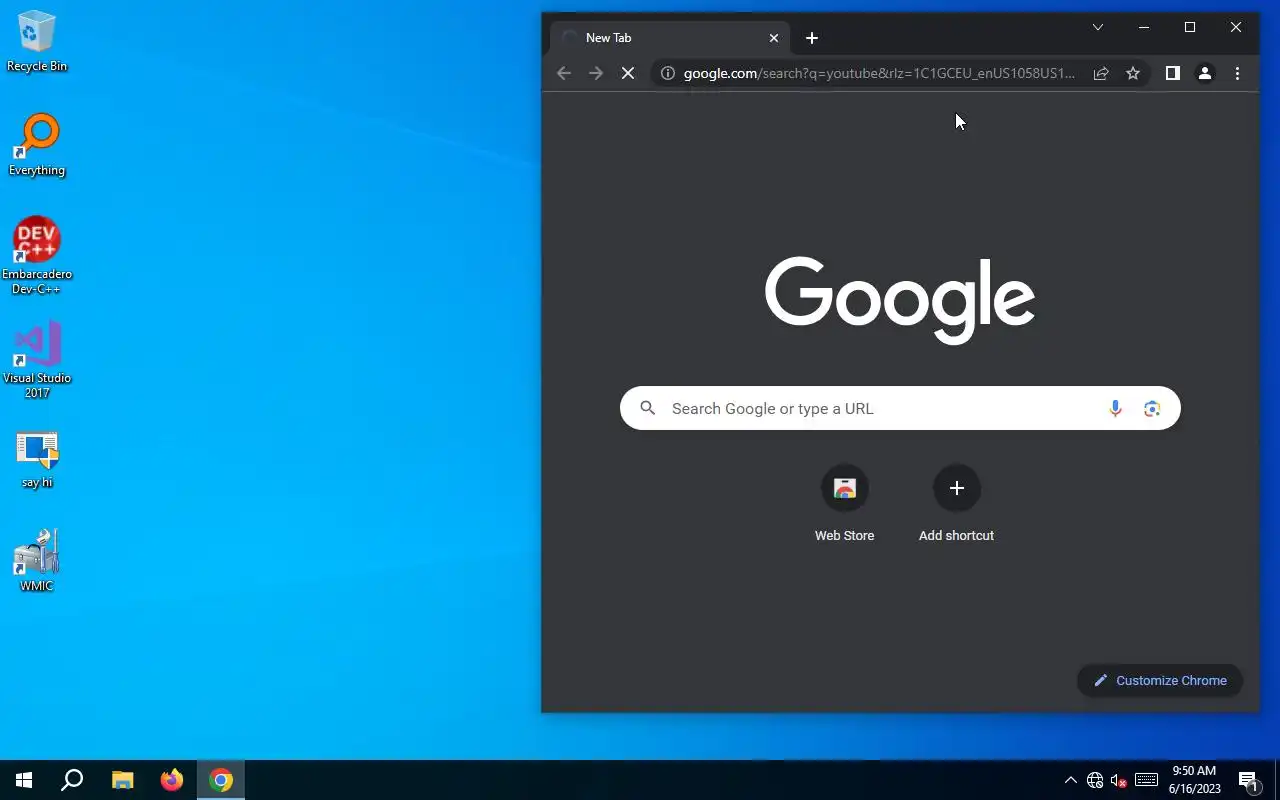1280x800 pixels.
Task: Select Visual Studio 2017 desktop shortcut
Action: coord(37,360)
